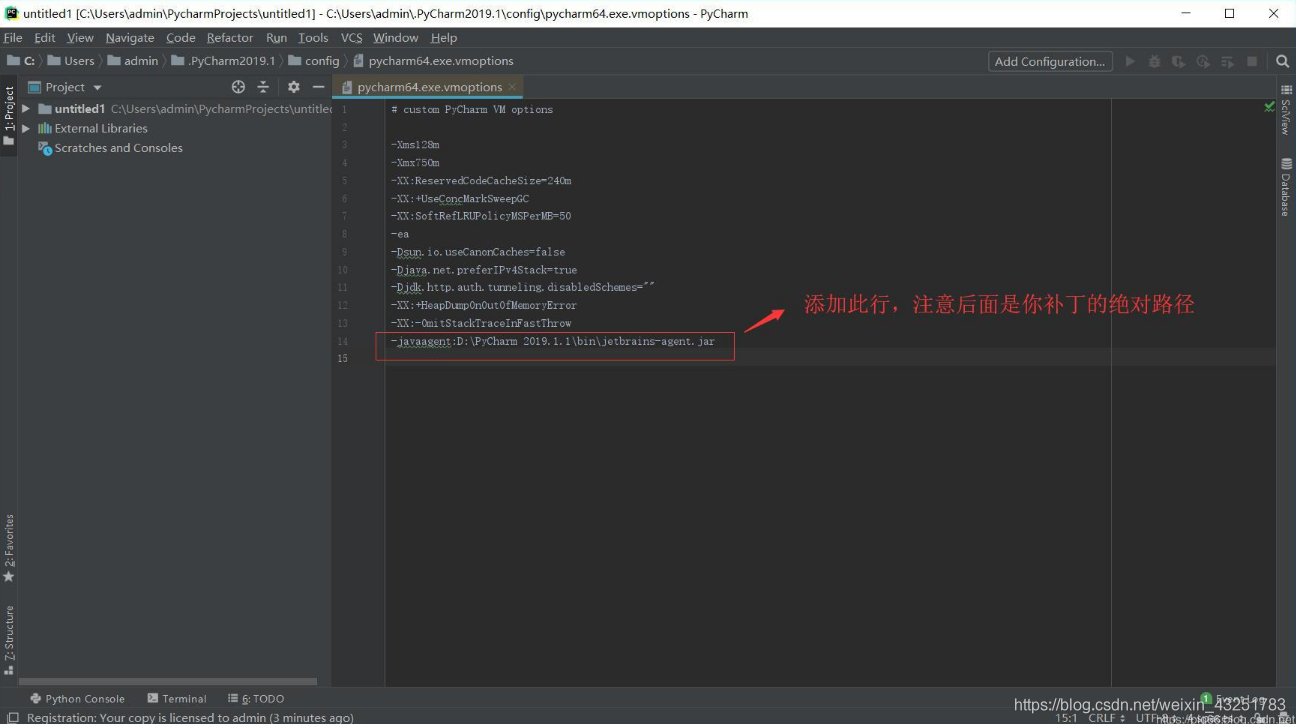The width and height of the screenshot is (1296, 724).
Task: Open the Terminal tool window
Action: coord(177,699)
